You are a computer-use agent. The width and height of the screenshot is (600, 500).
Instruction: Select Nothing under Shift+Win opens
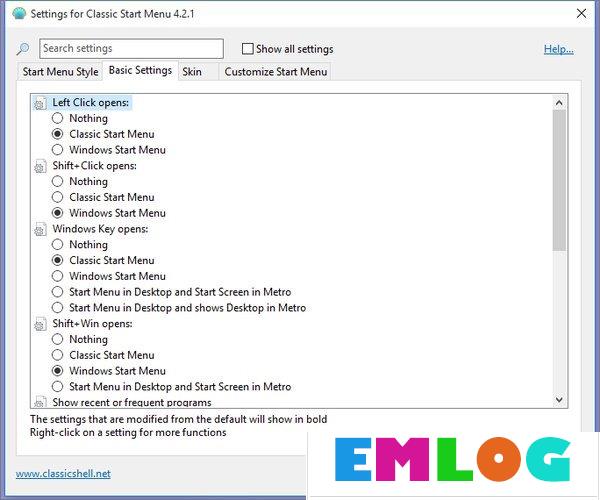[57, 339]
